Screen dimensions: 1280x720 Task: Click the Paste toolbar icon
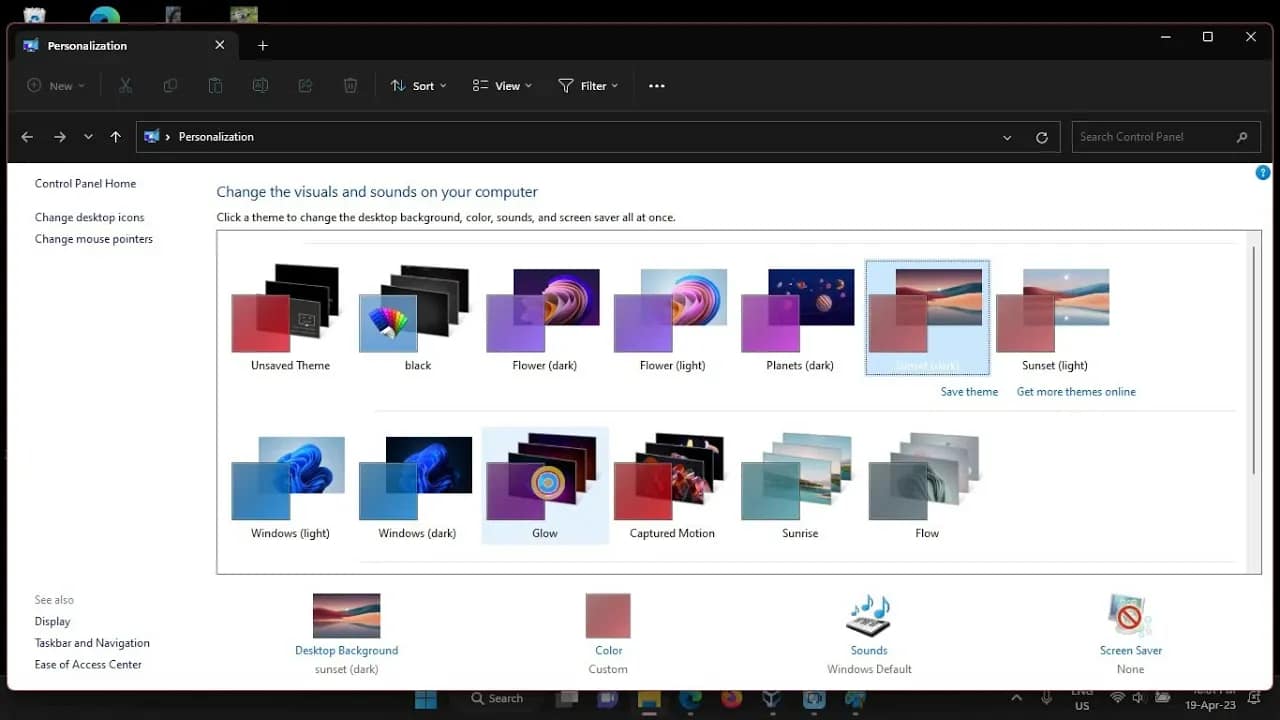click(x=215, y=85)
